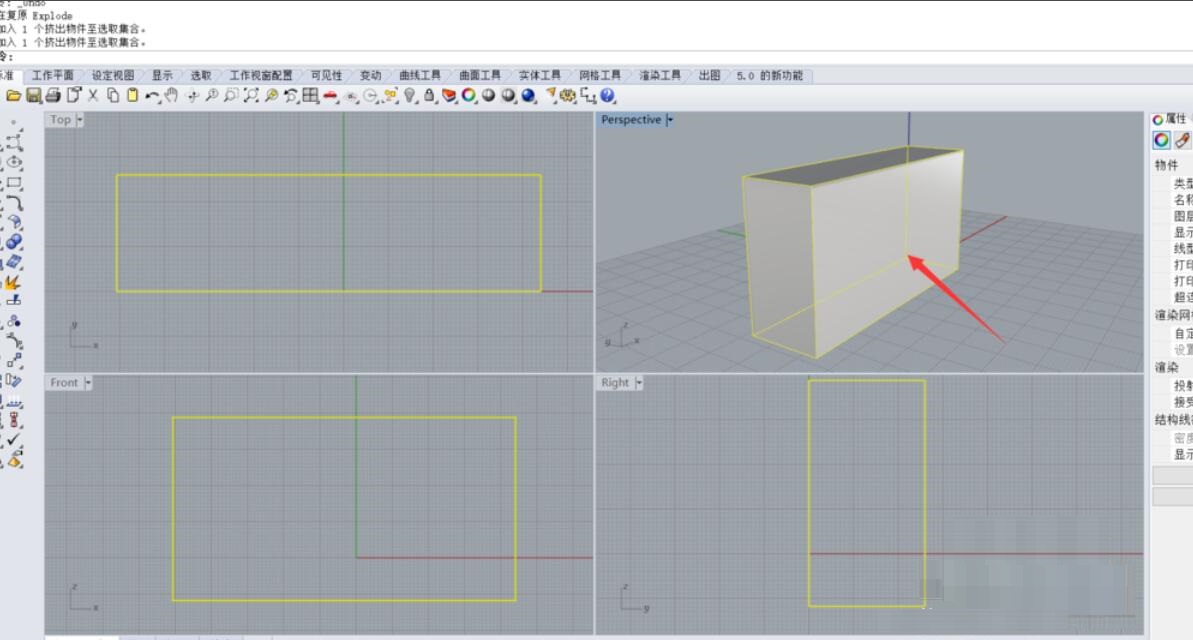Image resolution: width=1193 pixels, height=640 pixels.
Task: Select the Pan hand tool
Action: pos(171,95)
